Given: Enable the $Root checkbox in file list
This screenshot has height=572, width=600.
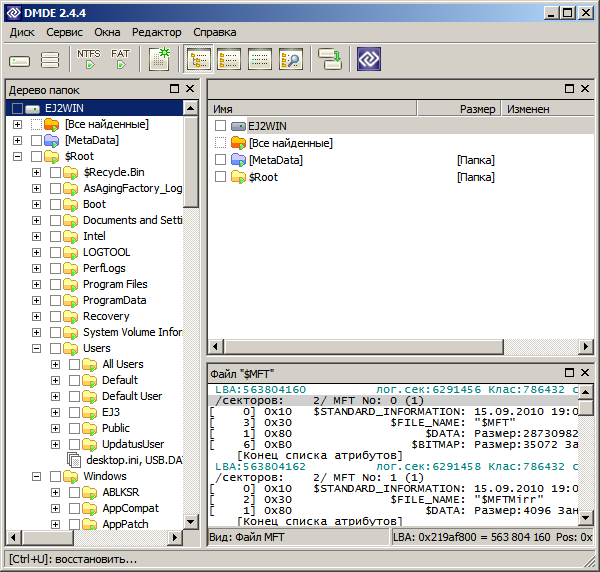Looking at the screenshot, I should pyautogui.click(x=221, y=177).
